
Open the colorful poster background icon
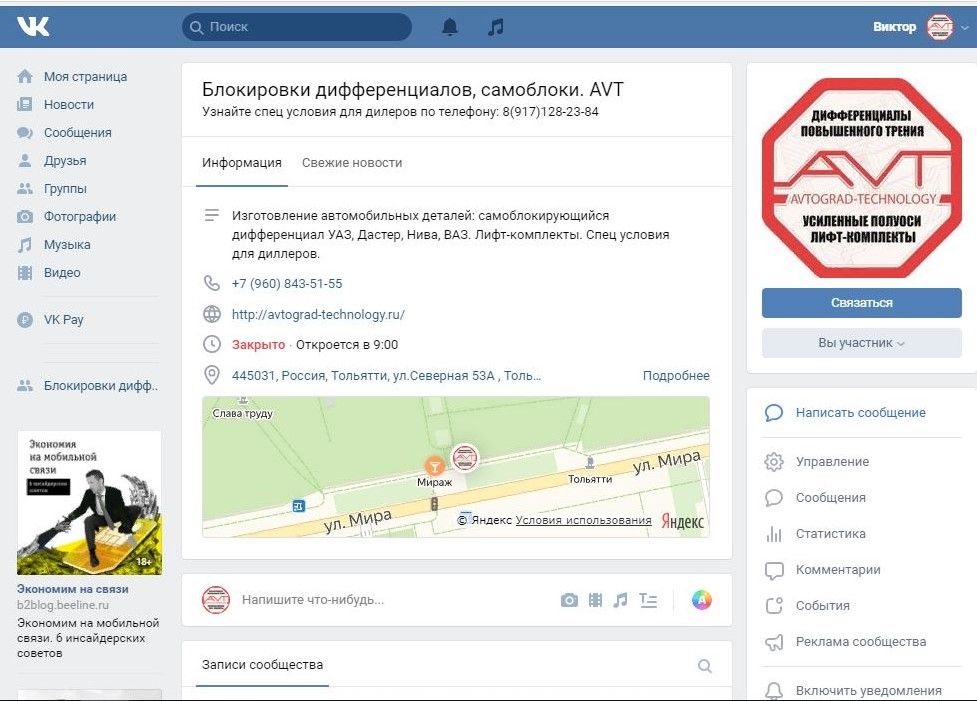[x=702, y=600]
